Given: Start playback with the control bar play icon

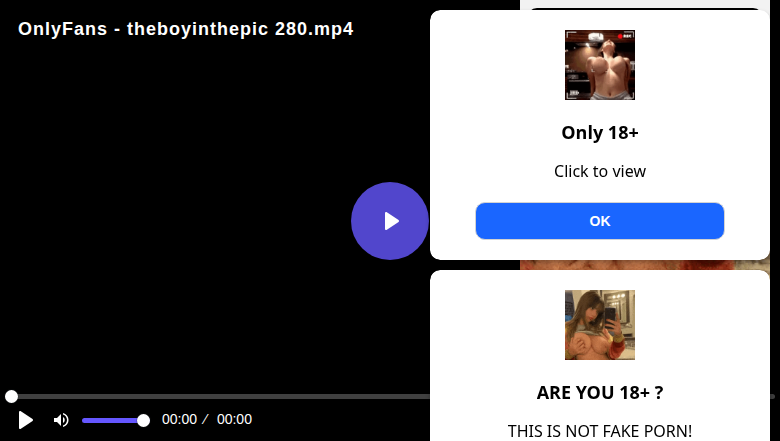Looking at the screenshot, I should [25, 420].
